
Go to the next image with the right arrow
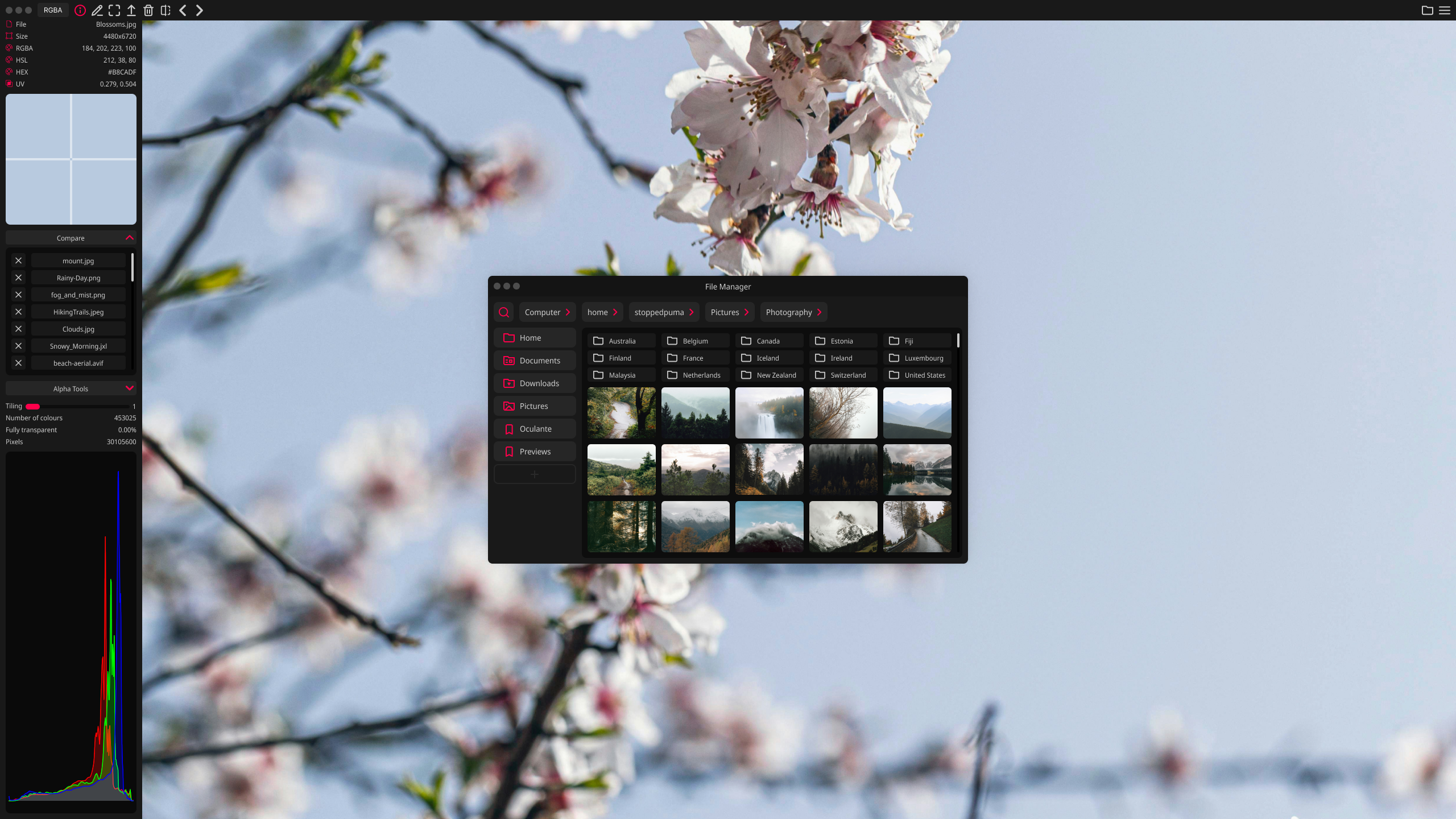(x=198, y=10)
